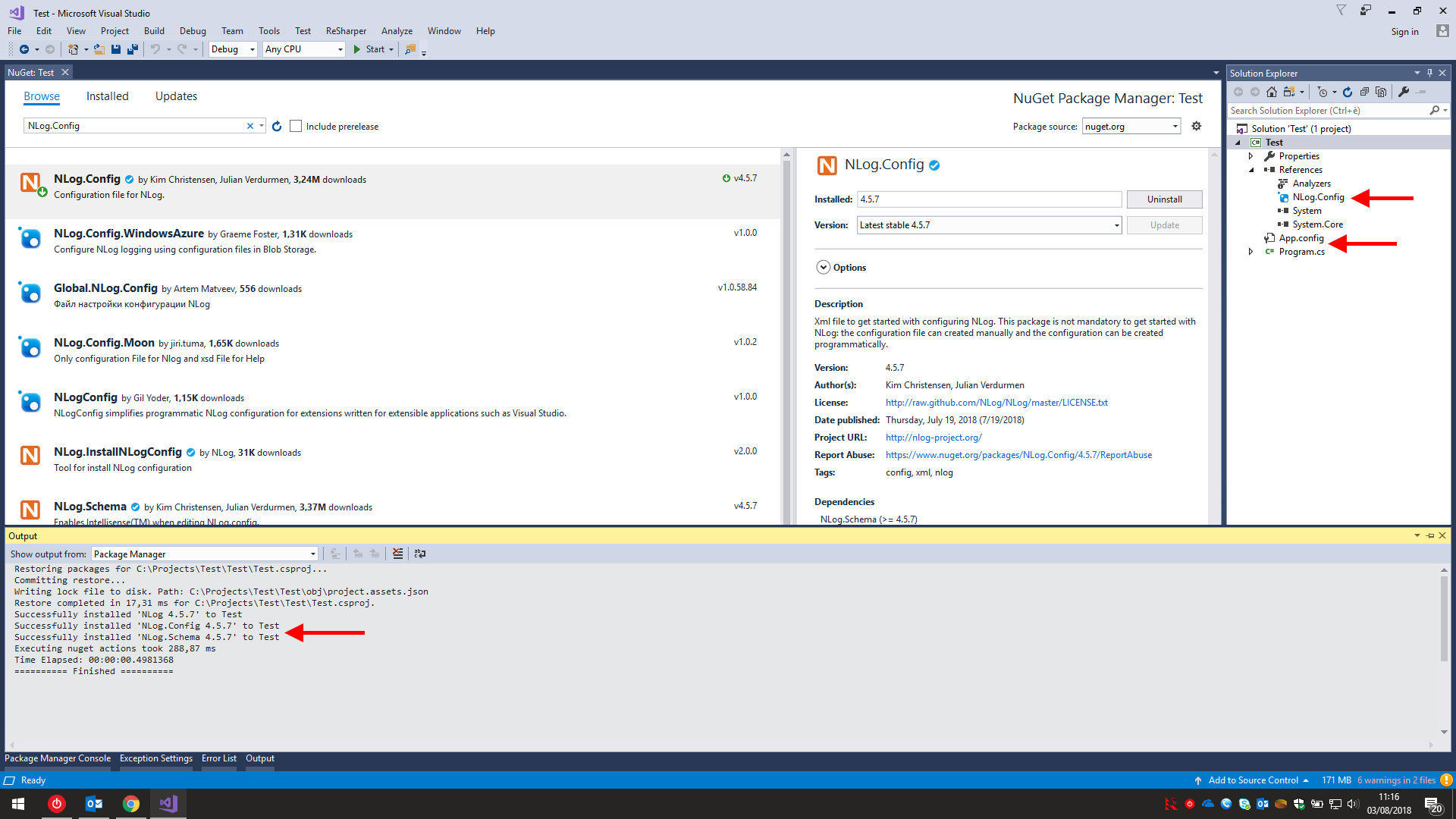Image resolution: width=1456 pixels, height=819 pixels.
Task: Open the Any CPU platform dropdown
Action: click(x=304, y=49)
